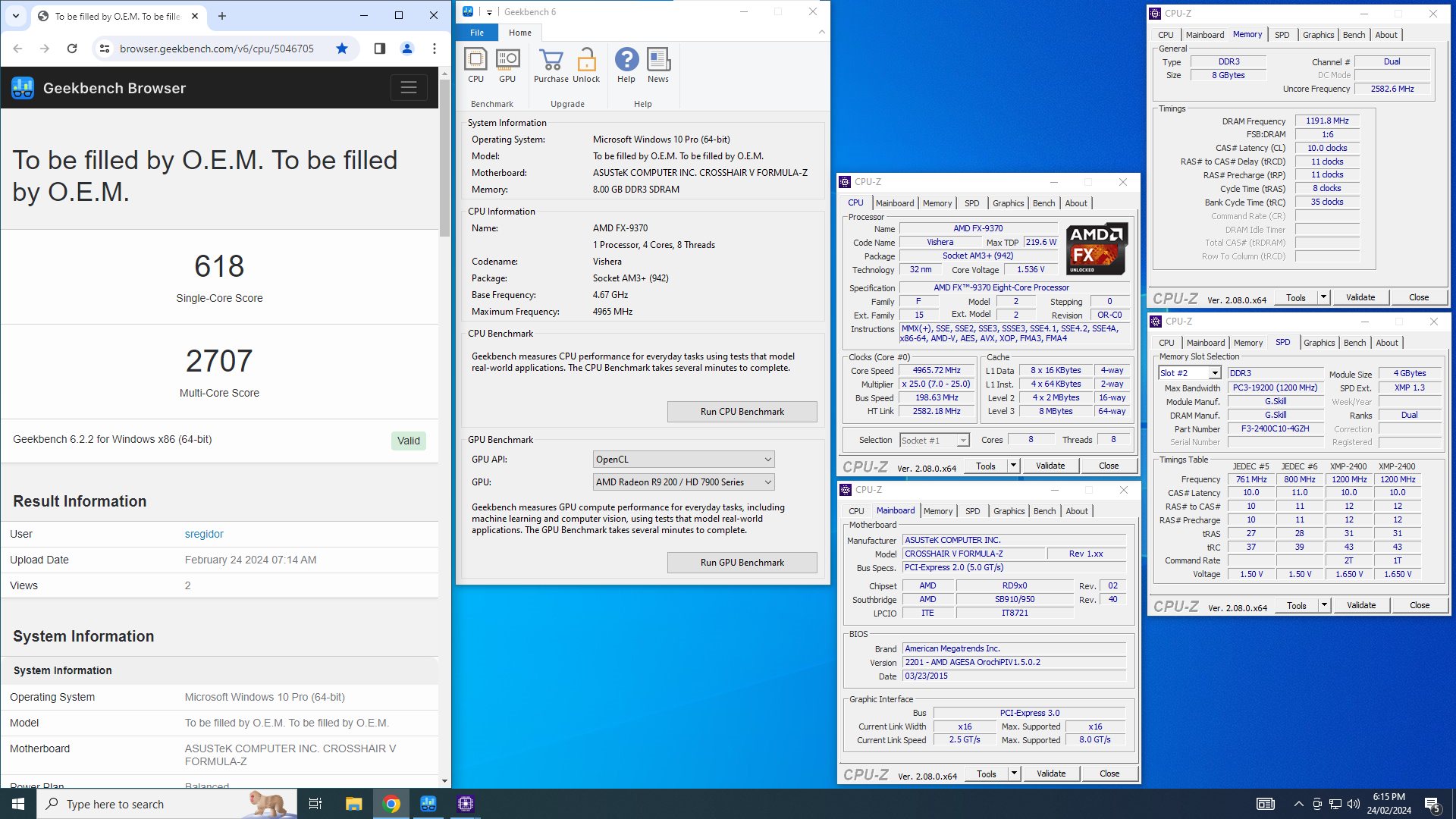The width and height of the screenshot is (1456, 819).
Task: Click the Chrome address bar URL
Action: tap(216, 49)
